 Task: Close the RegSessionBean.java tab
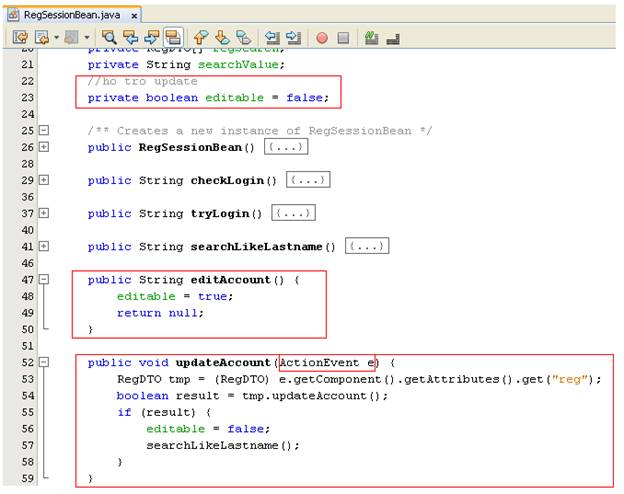pos(134,16)
